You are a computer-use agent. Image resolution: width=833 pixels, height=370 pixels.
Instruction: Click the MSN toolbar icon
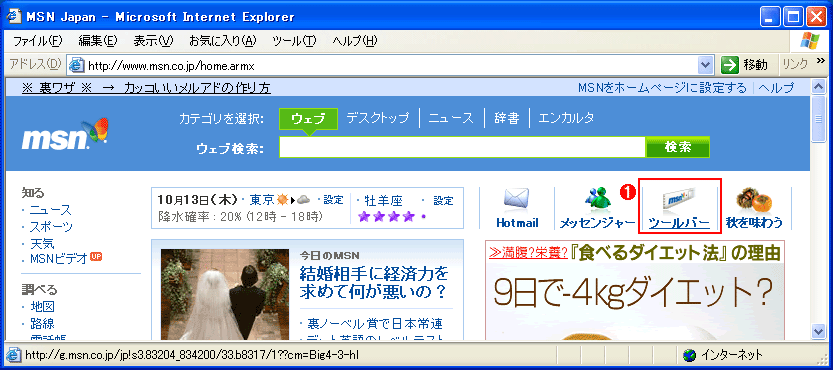[x=679, y=200]
